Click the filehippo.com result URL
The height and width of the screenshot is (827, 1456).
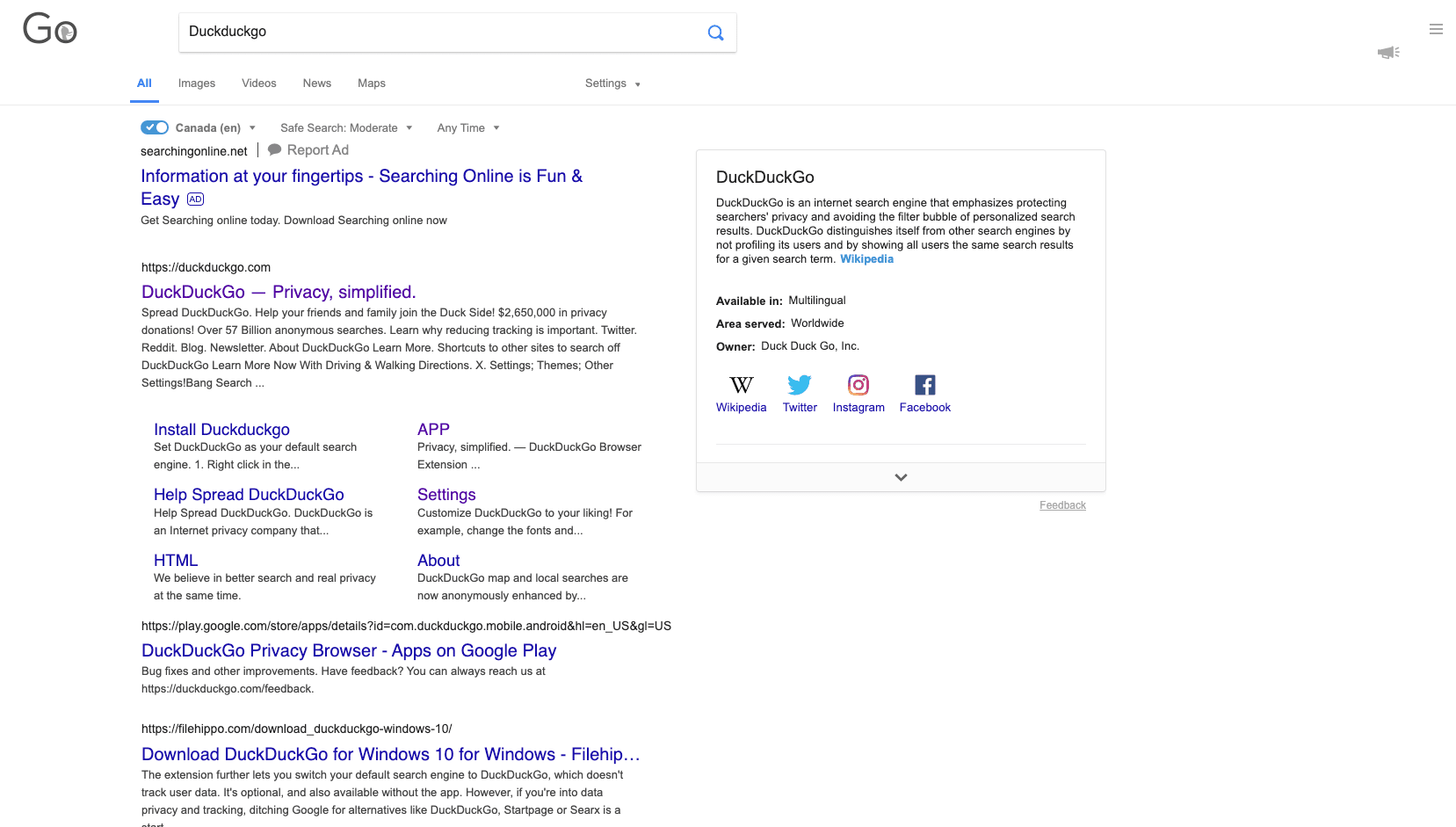tap(297, 729)
